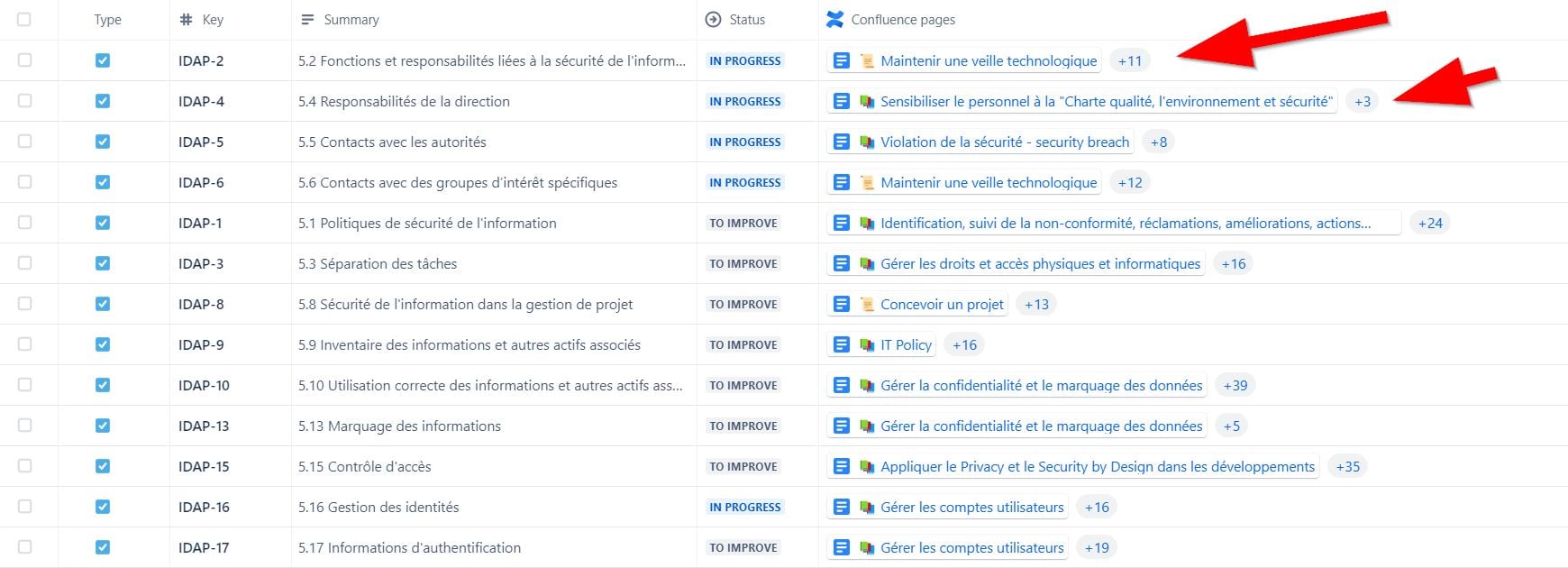Click the page icon in IDAP-8 Confluence cell
This screenshot has height=568, width=1568.
[x=841, y=304]
